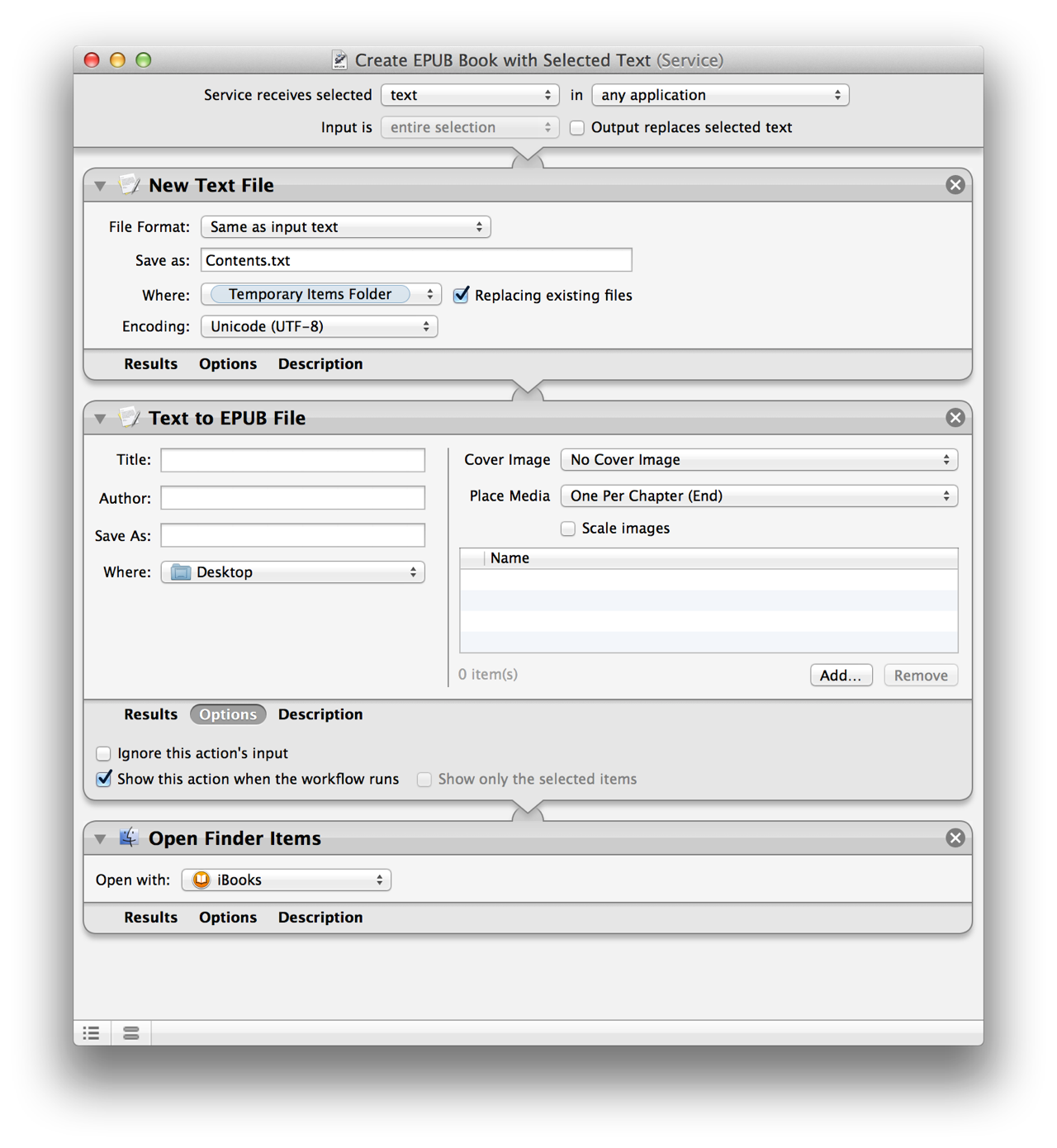1057x1148 pixels.
Task: Open Results tab of Open Finder Items
Action: click(x=150, y=917)
